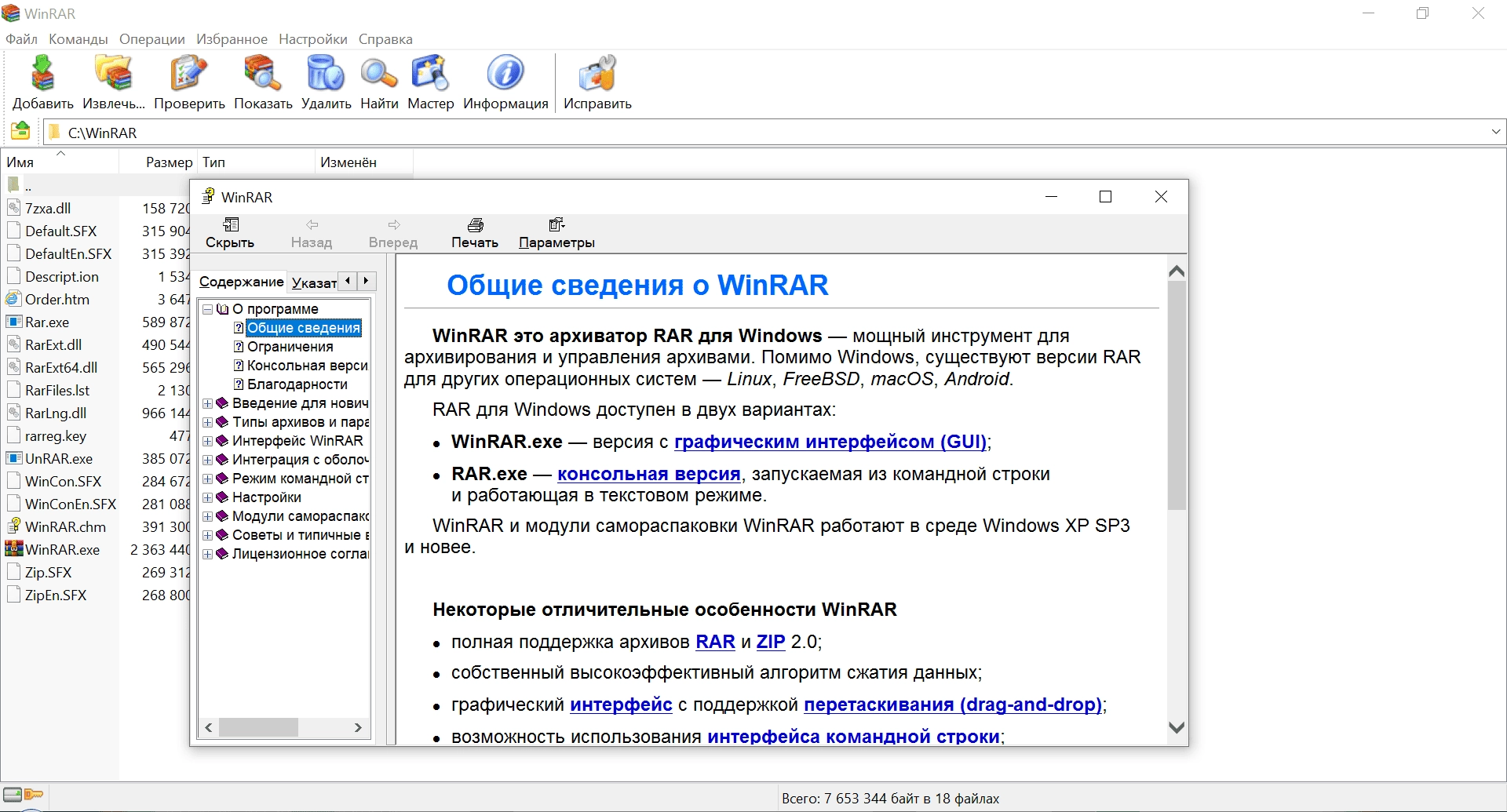
Task: Click Вперед button in help window
Action: (393, 233)
